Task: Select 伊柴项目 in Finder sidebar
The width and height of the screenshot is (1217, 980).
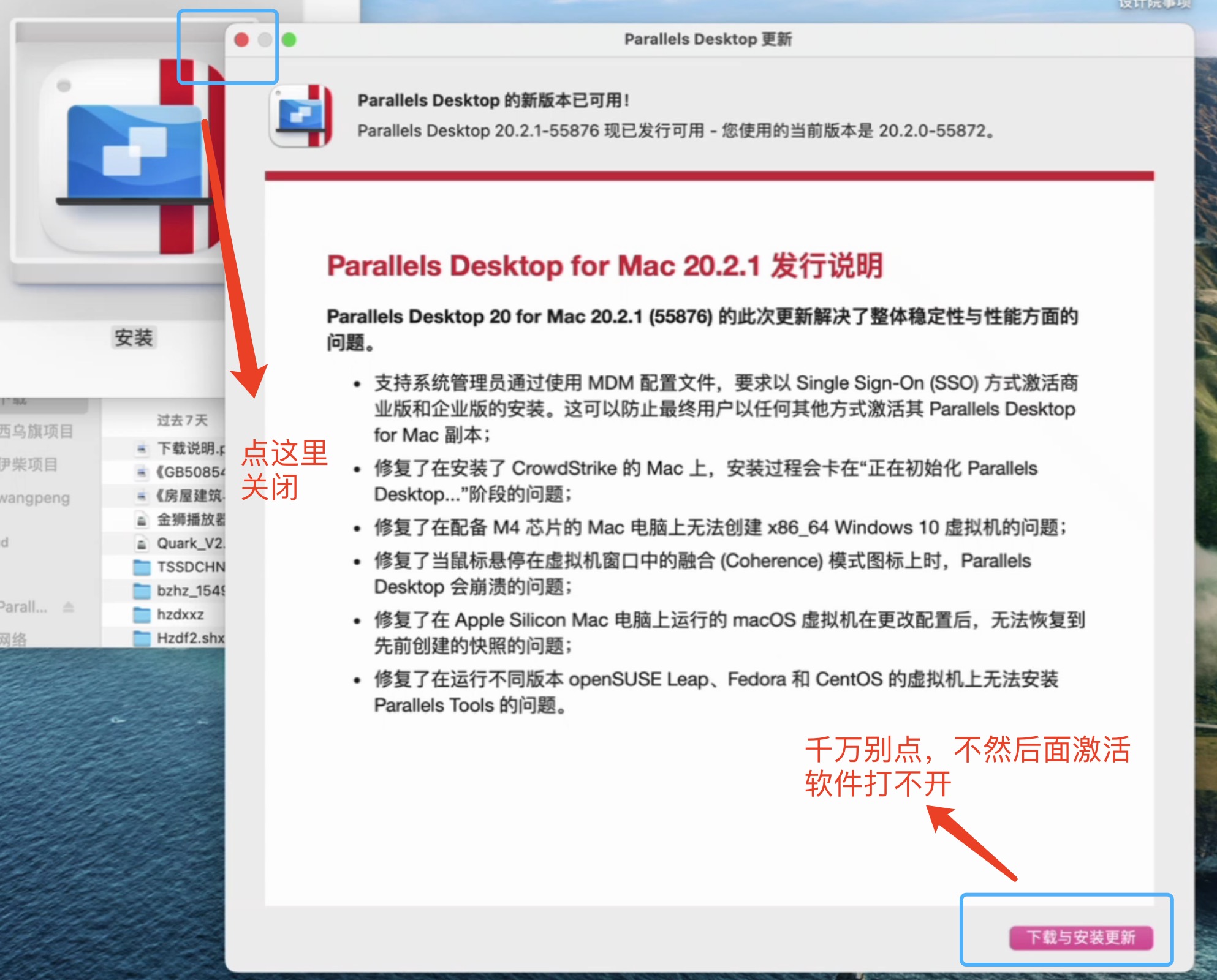Action: (28, 465)
